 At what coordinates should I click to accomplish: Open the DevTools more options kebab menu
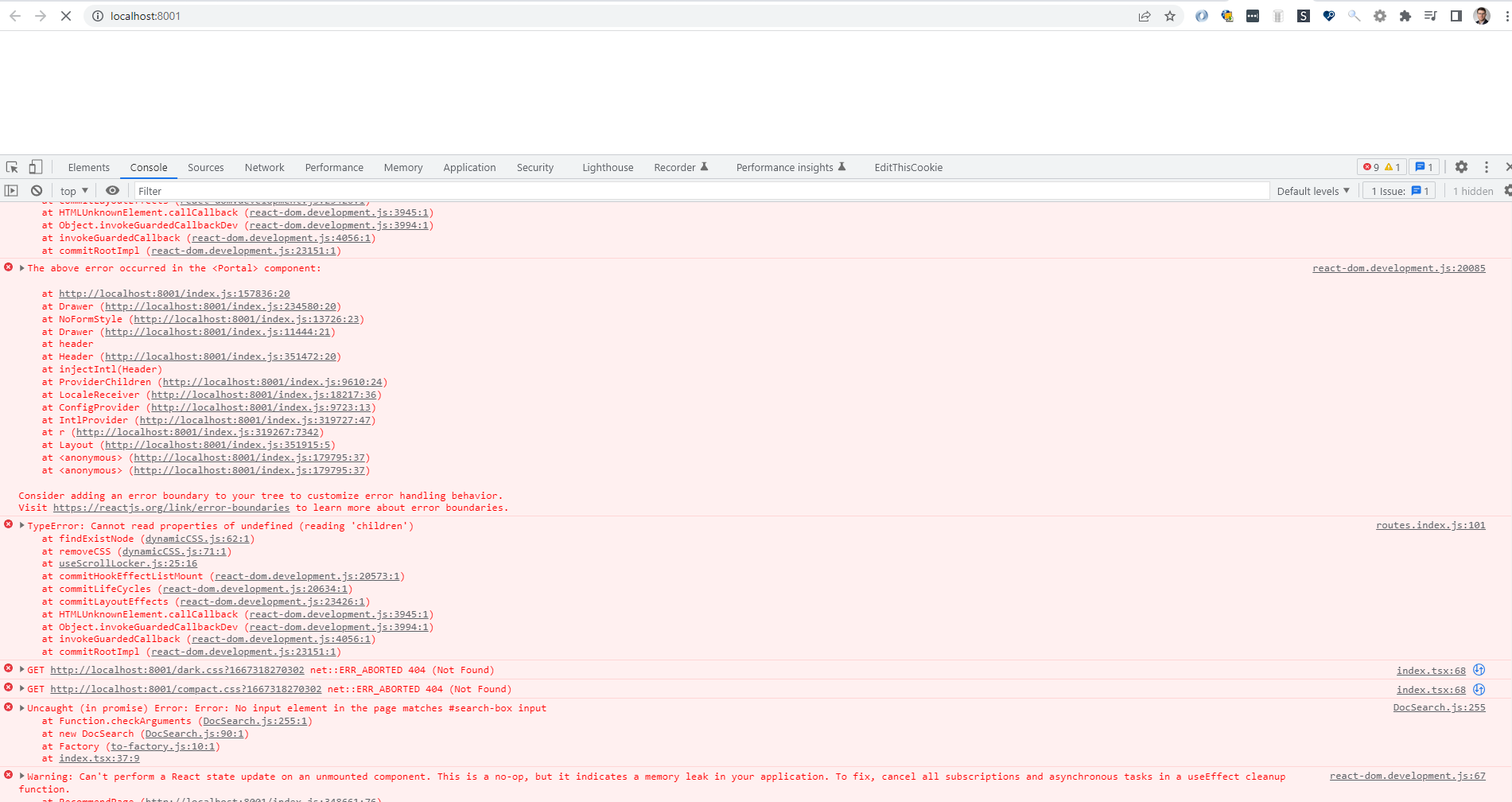coord(1487,167)
